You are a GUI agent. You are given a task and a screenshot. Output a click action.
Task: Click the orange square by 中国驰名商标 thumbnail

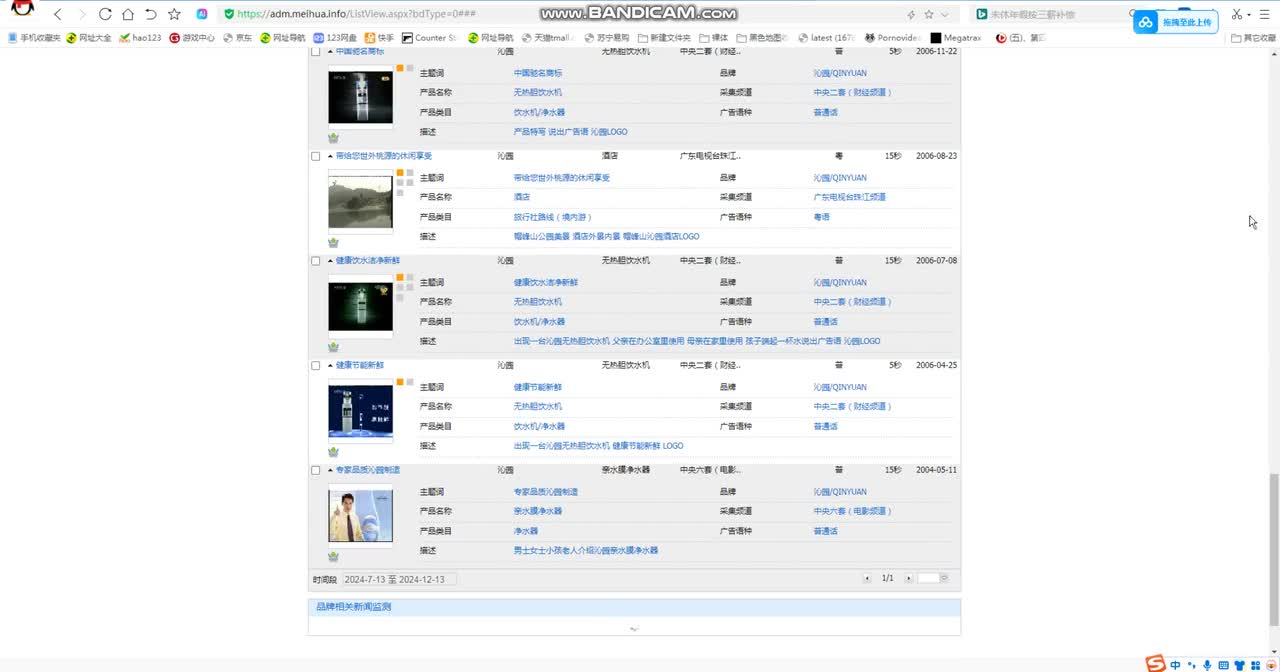pyautogui.click(x=400, y=68)
